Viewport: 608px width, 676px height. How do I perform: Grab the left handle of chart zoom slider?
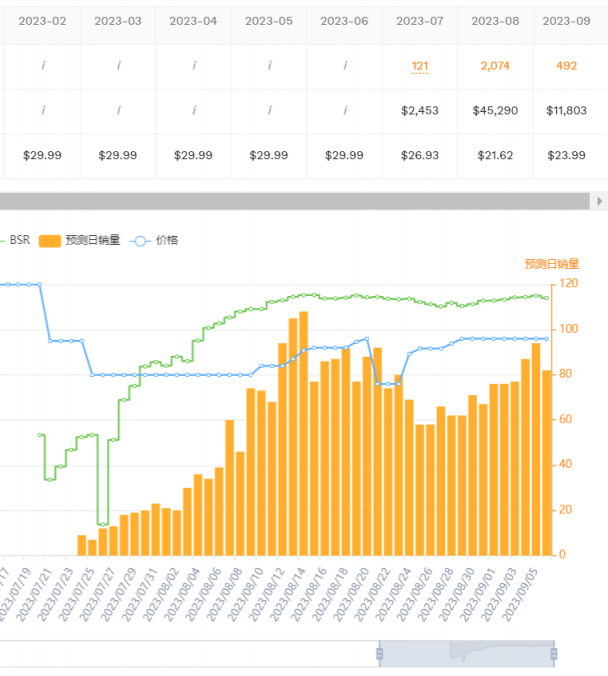click(379, 654)
